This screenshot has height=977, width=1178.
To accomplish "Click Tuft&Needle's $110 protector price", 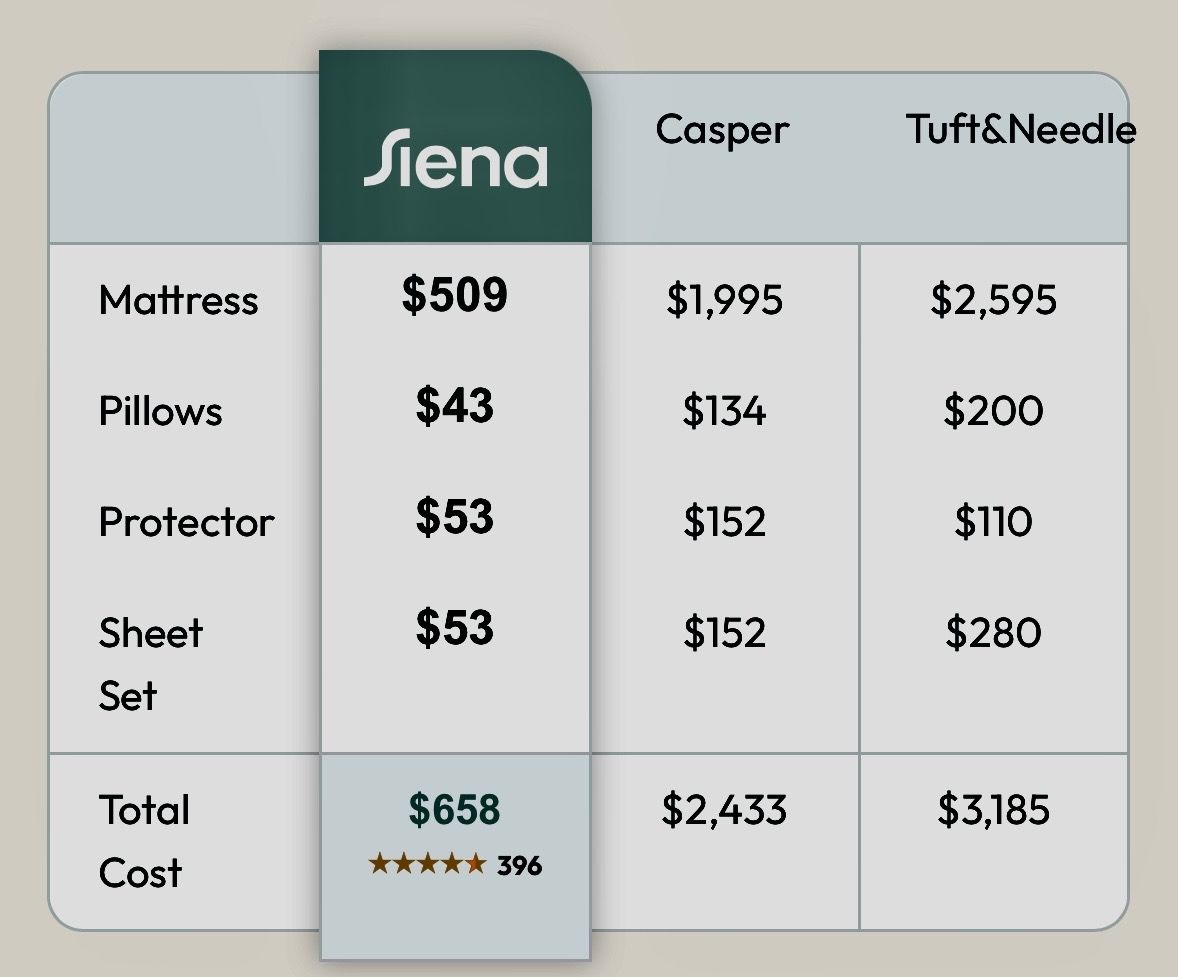I will pyautogui.click(x=993, y=522).
